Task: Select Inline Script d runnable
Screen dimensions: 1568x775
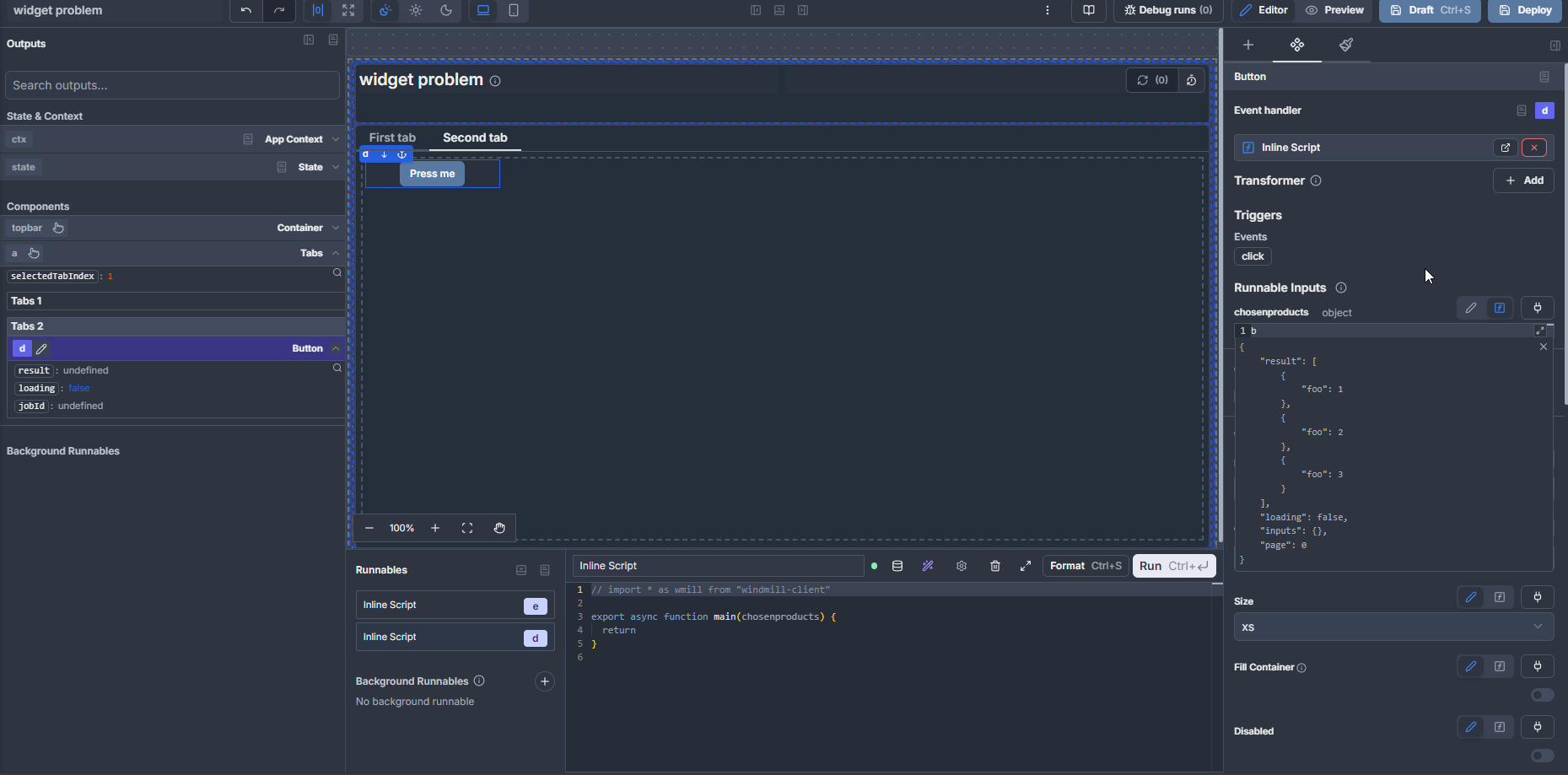Action: coord(455,638)
